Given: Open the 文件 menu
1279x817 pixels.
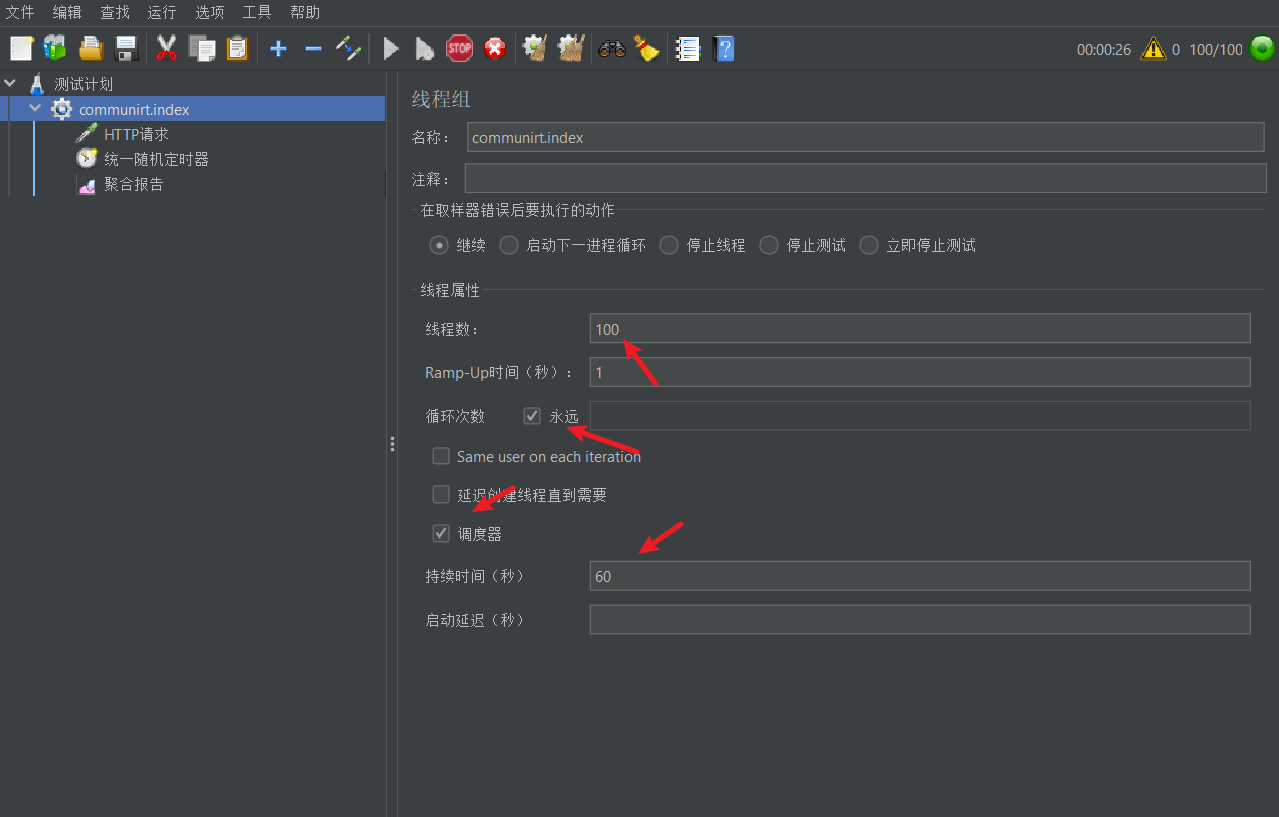Looking at the screenshot, I should coord(20,12).
